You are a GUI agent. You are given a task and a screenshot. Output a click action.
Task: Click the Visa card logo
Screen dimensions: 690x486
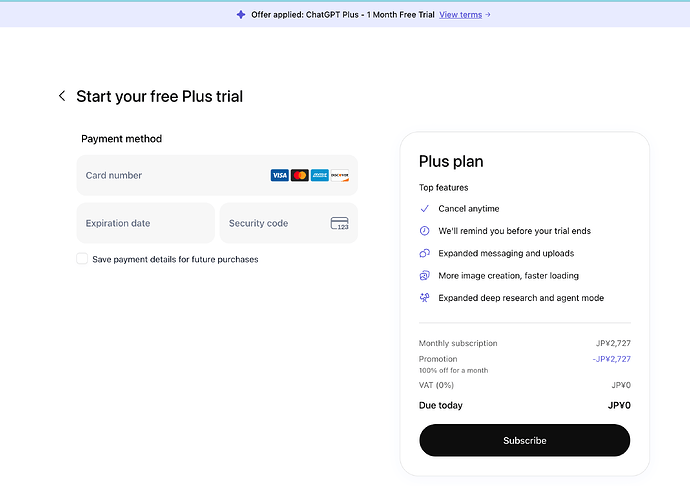click(x=279, y=175)
